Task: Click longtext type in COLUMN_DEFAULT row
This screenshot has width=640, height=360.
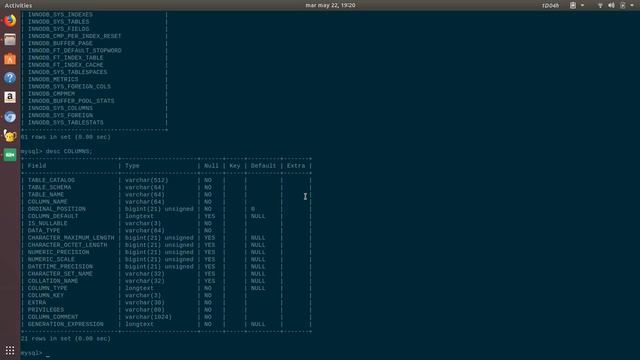Action: click(x=140, y=216)
